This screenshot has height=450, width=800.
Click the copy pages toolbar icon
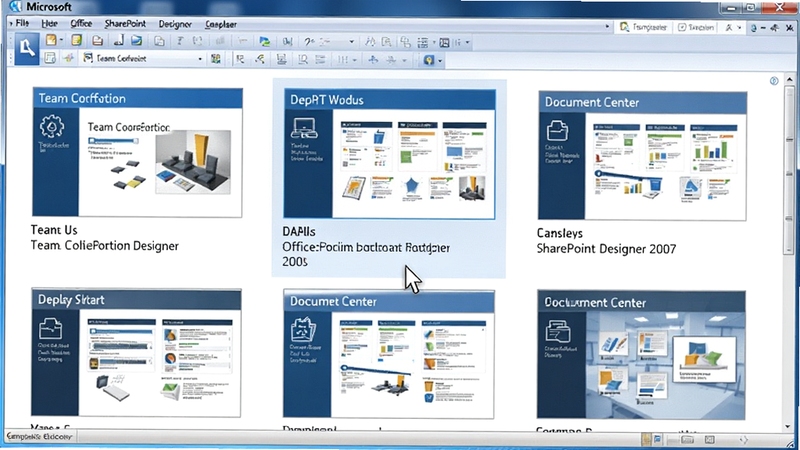[x=159, y=41]
